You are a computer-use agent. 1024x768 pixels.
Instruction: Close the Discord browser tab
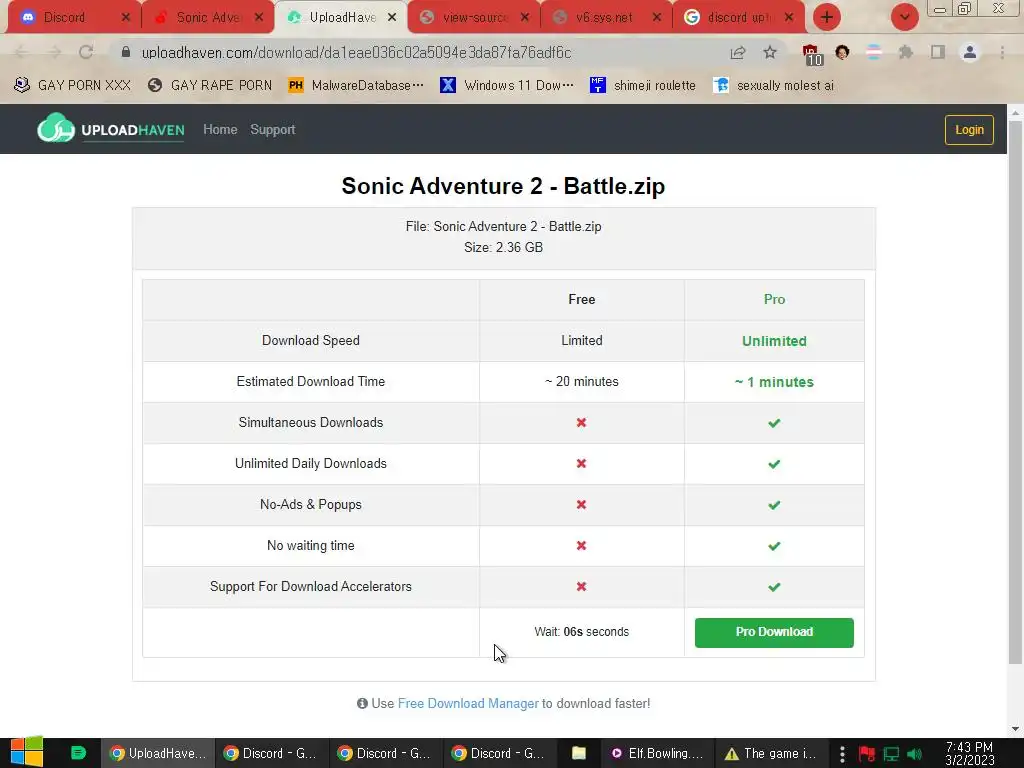point(126,18)
